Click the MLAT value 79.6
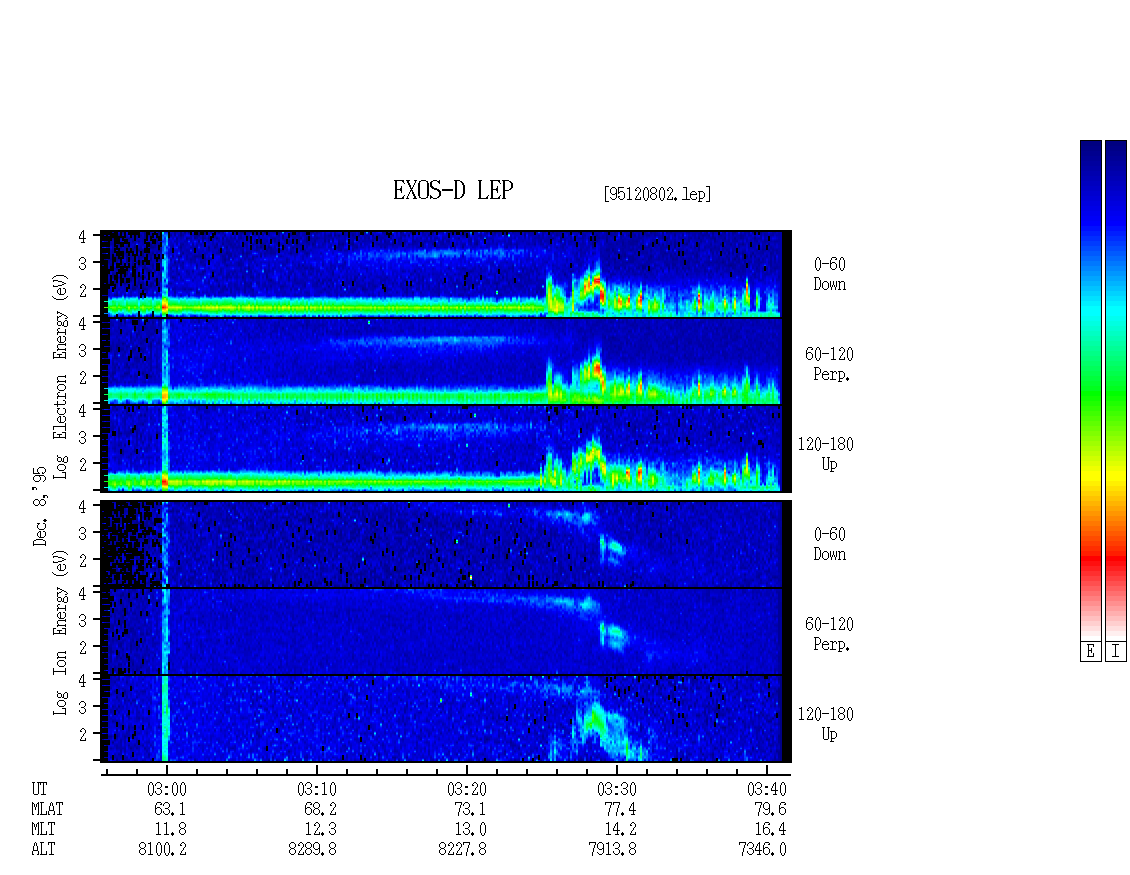 point(770,809)
